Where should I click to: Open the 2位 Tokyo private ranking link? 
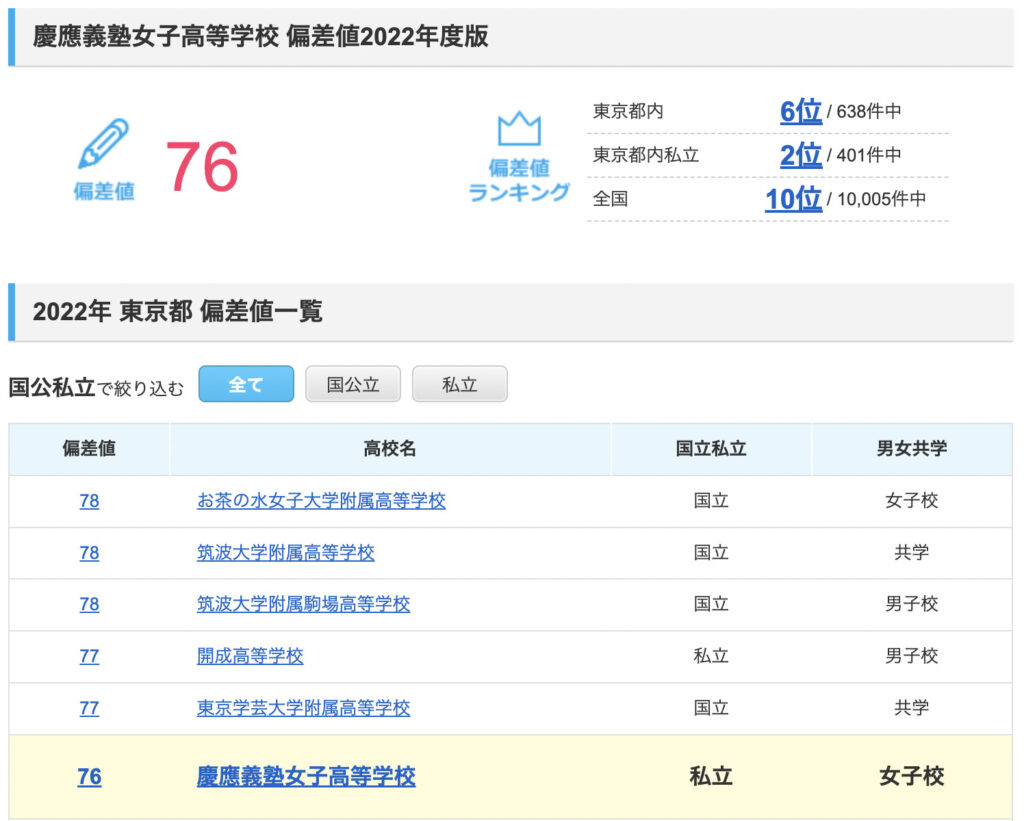[801, 155]
